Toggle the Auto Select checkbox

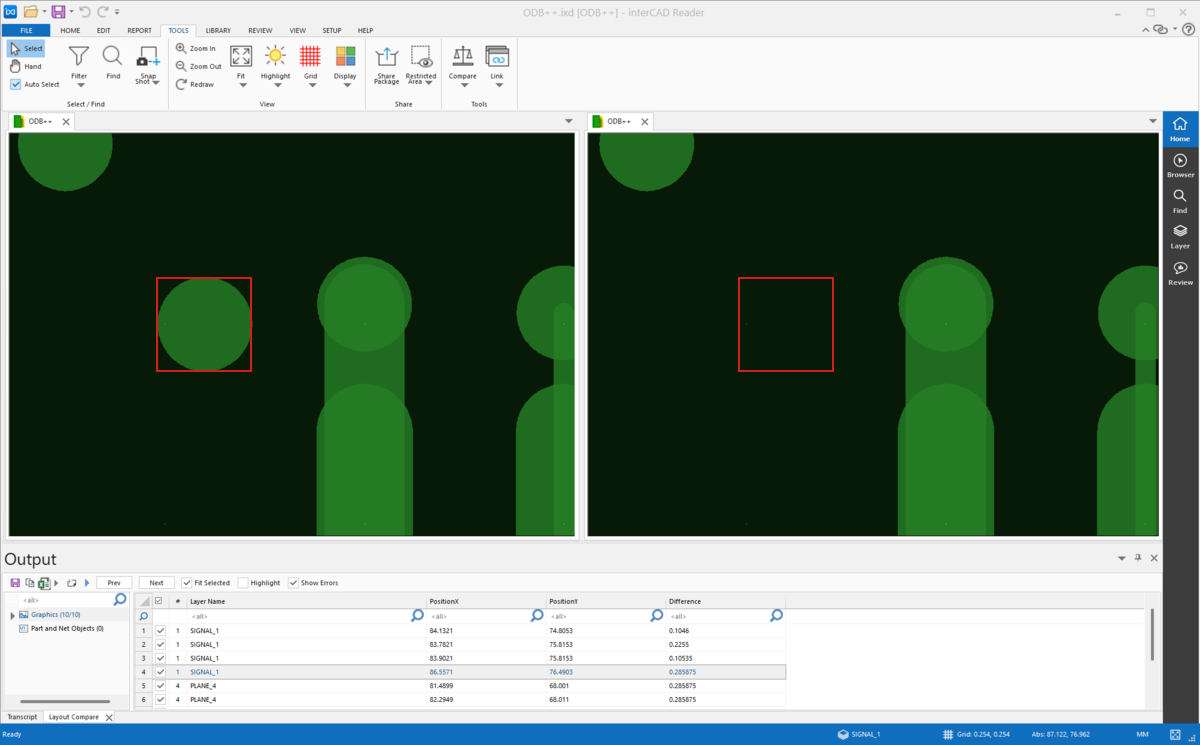[16, 84]
